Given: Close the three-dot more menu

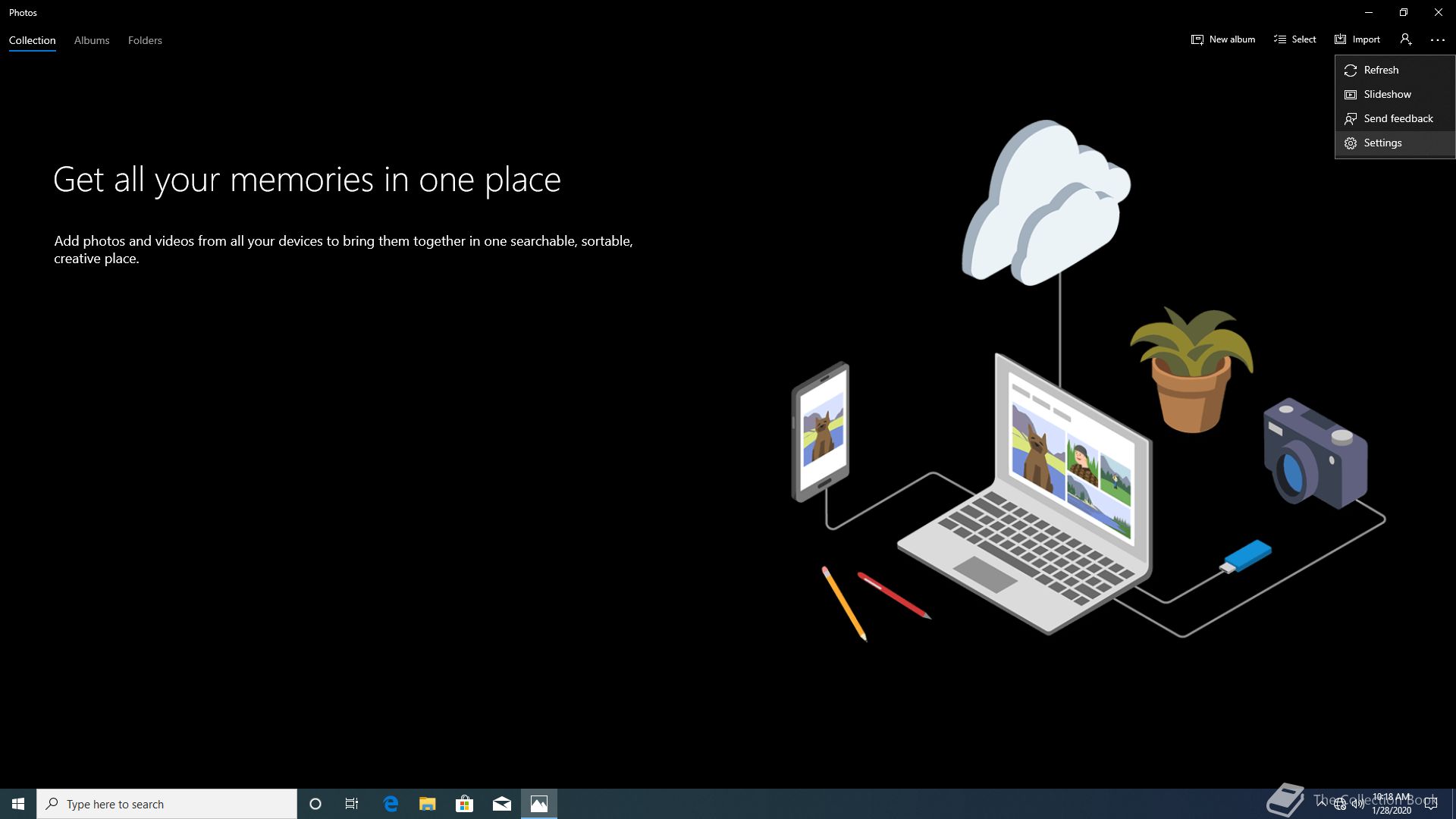Looking at the screenshot, I should point(1437,39).
